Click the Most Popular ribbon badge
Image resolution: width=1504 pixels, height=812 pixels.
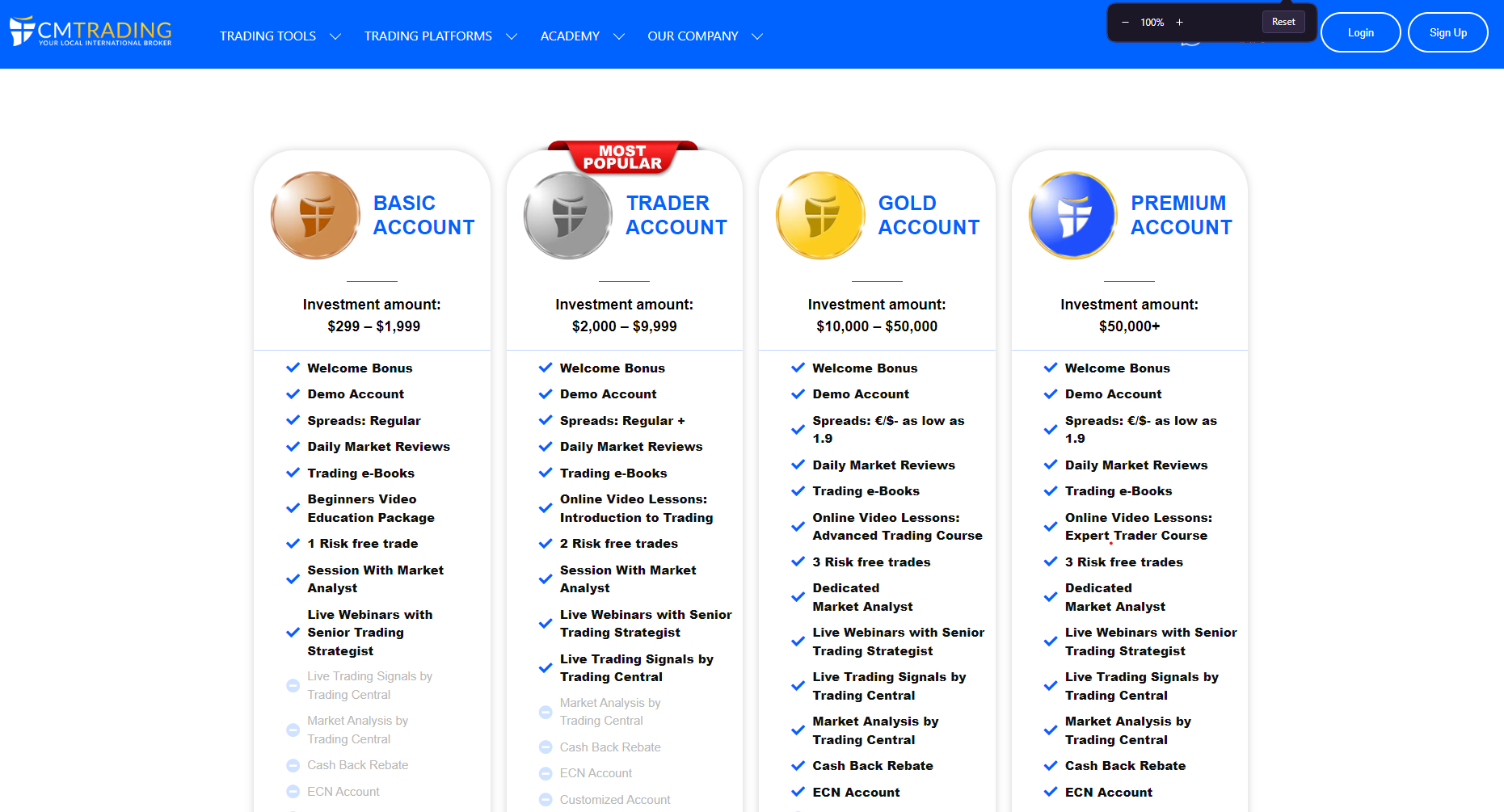pos(622,157)
